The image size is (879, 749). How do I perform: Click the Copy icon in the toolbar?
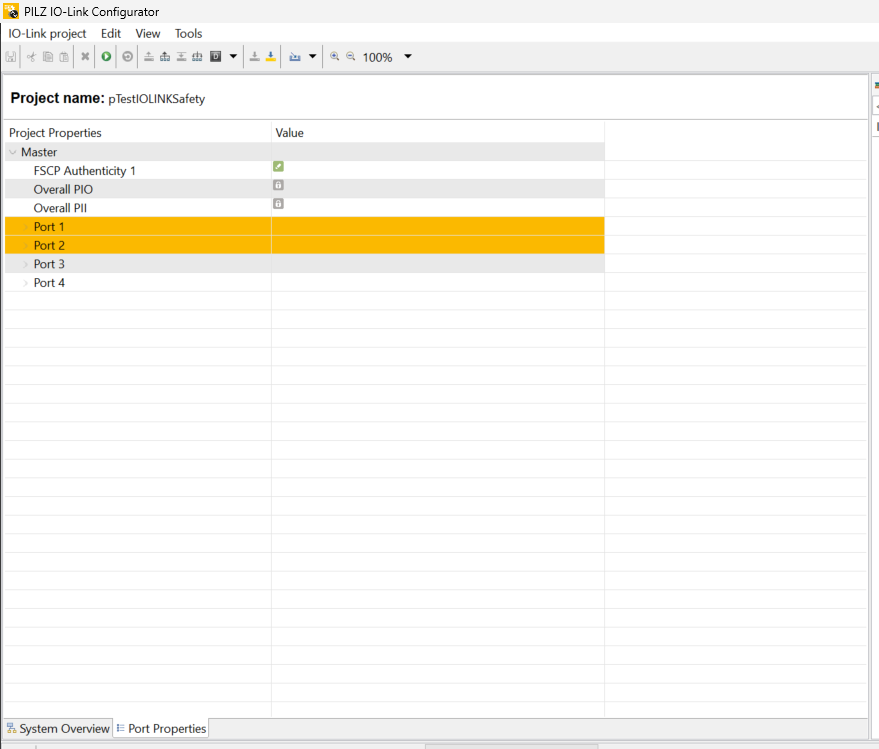pyautogui.click(x=48, y=57)
